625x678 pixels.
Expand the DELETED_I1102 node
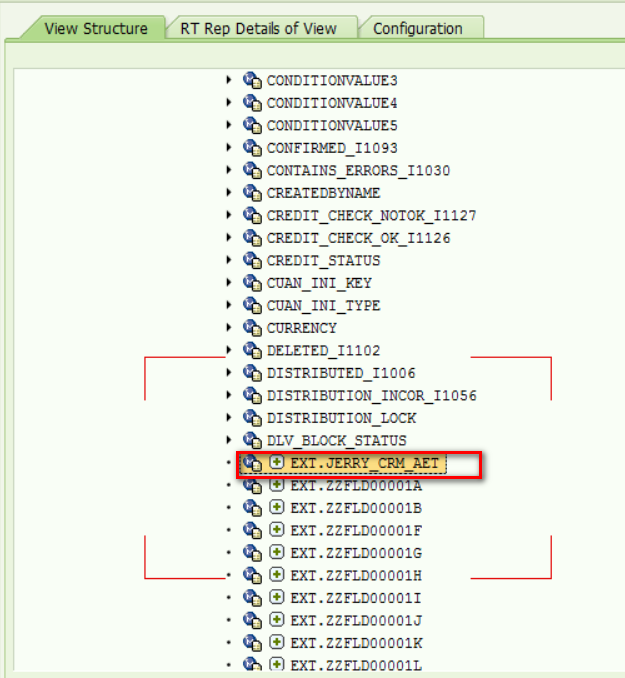pos(229,350)
